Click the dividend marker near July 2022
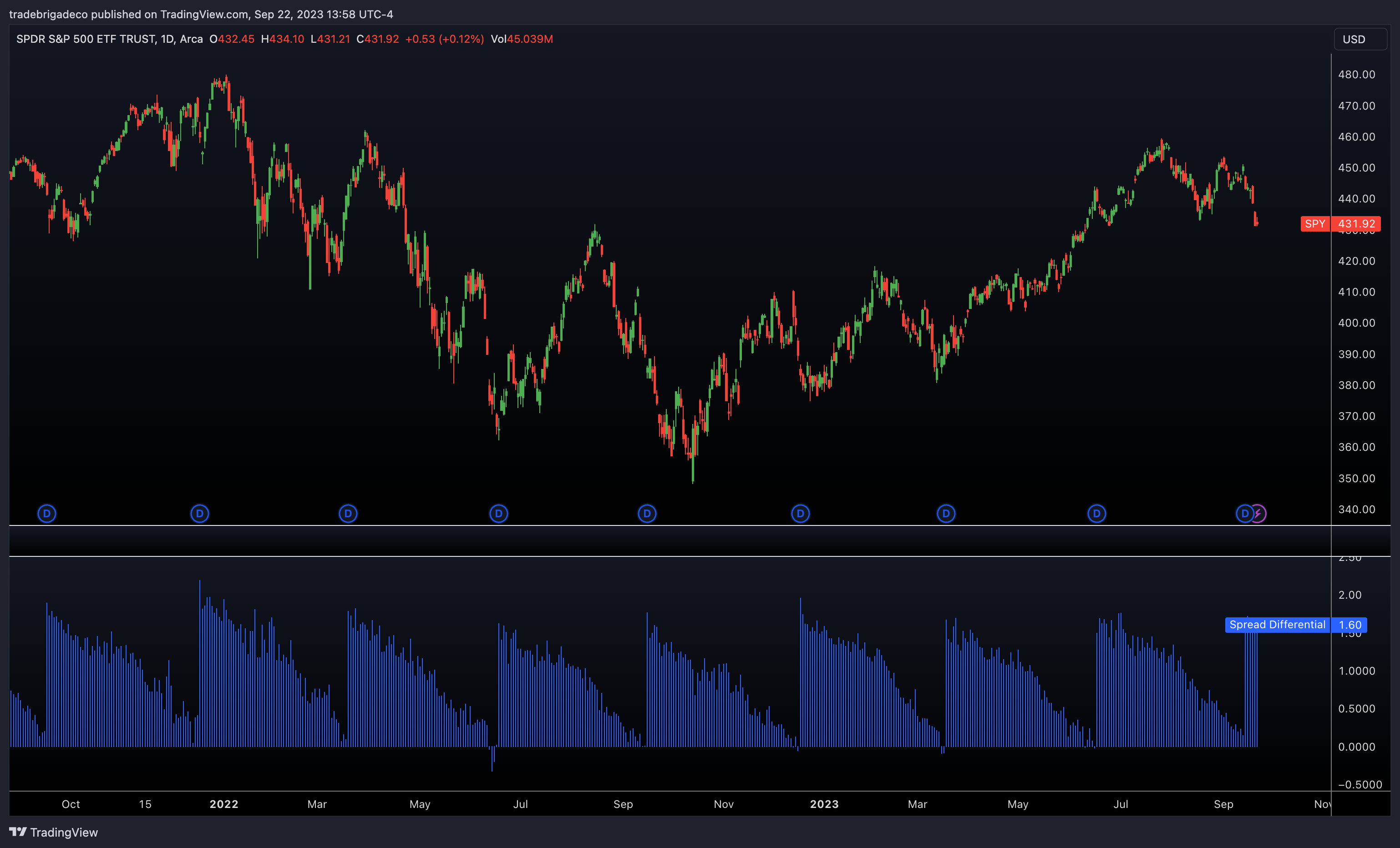 coord(498,514)
